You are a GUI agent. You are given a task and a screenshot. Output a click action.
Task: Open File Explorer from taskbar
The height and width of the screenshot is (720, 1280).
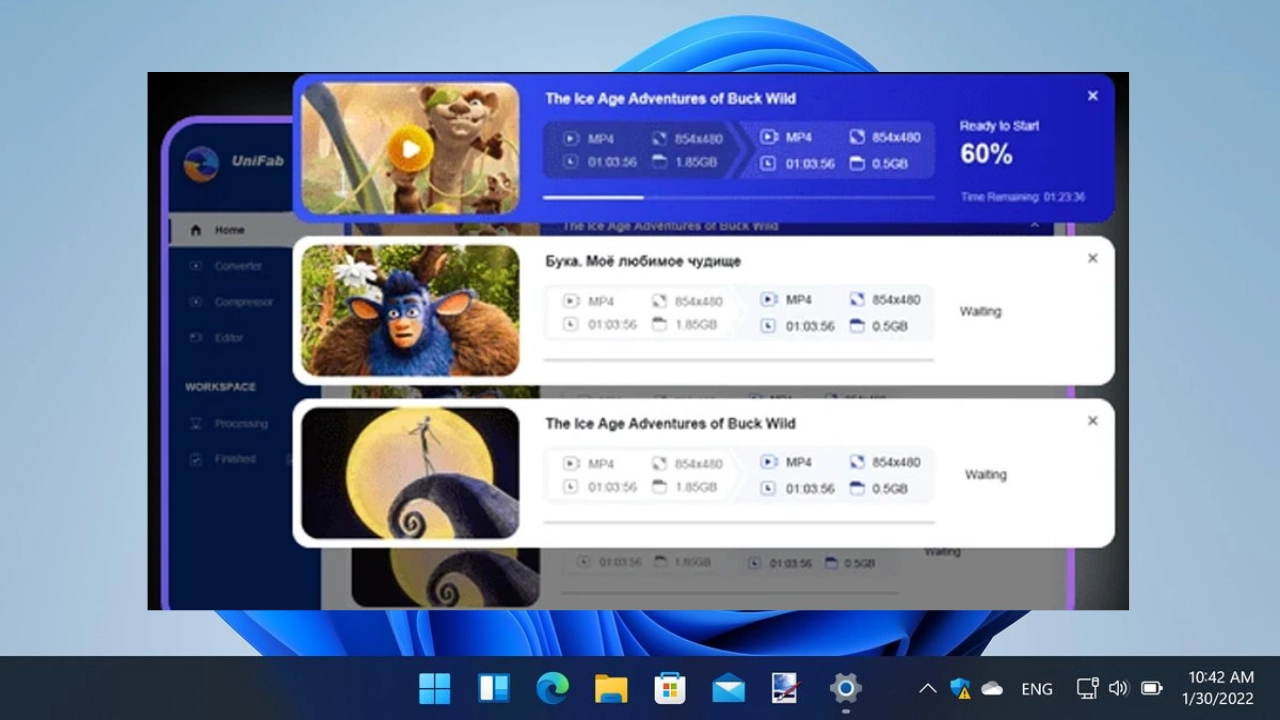click(x=611, y=688)
